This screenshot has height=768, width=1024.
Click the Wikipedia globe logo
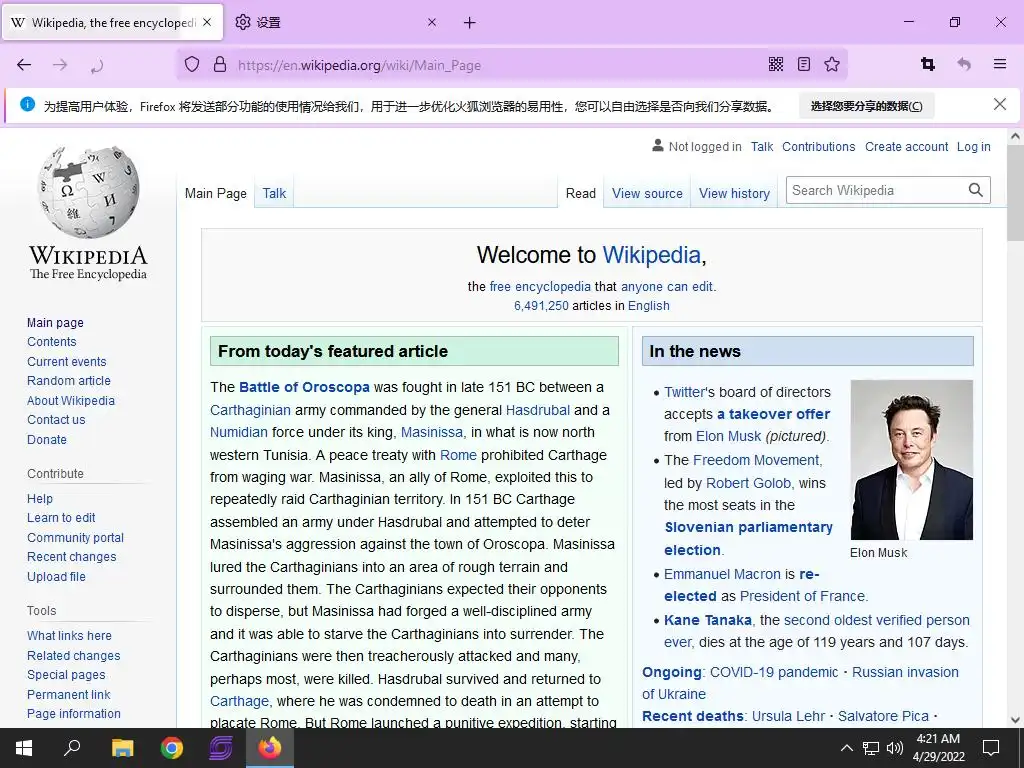tap(88, 191)
